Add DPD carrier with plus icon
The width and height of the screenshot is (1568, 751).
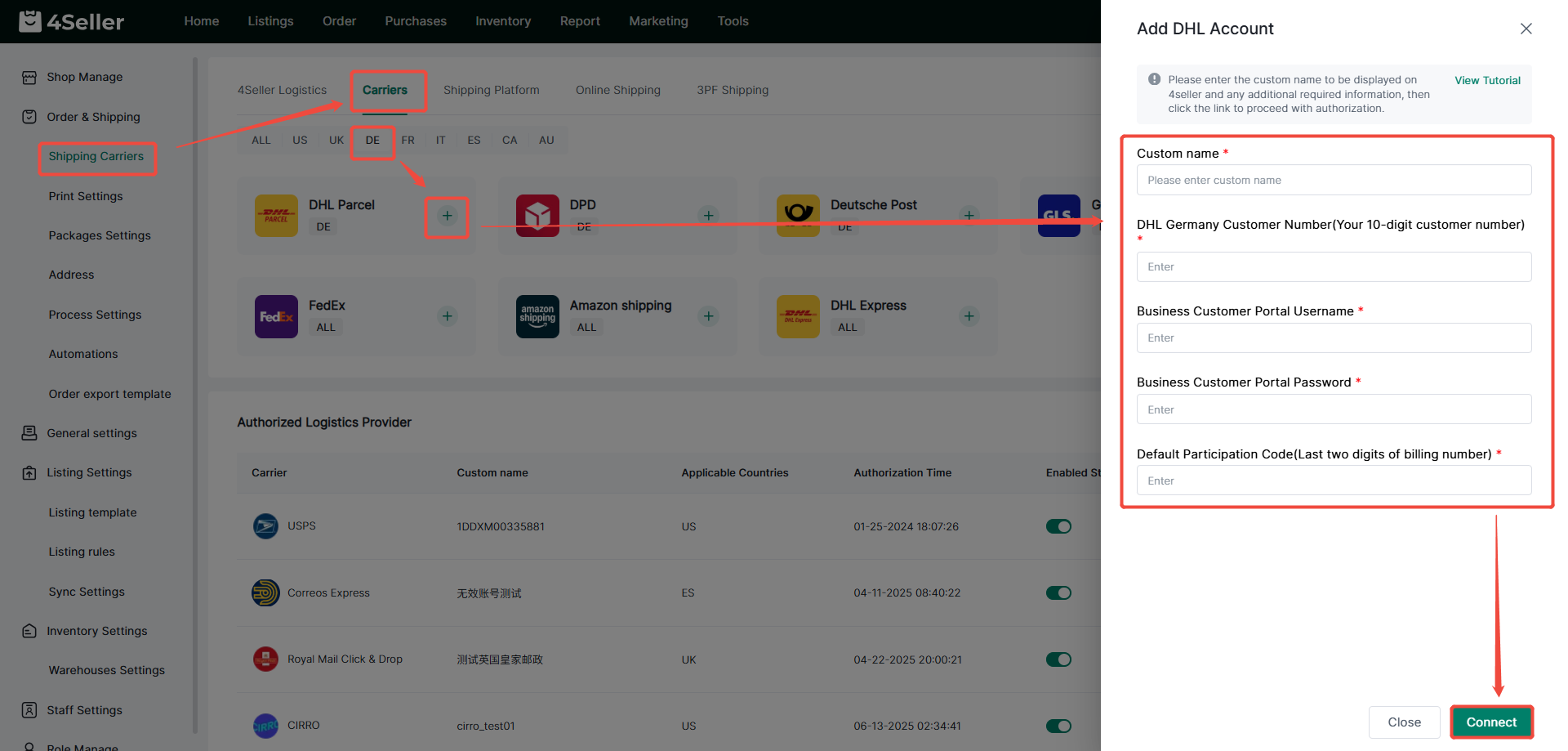(x=709, y=216)
